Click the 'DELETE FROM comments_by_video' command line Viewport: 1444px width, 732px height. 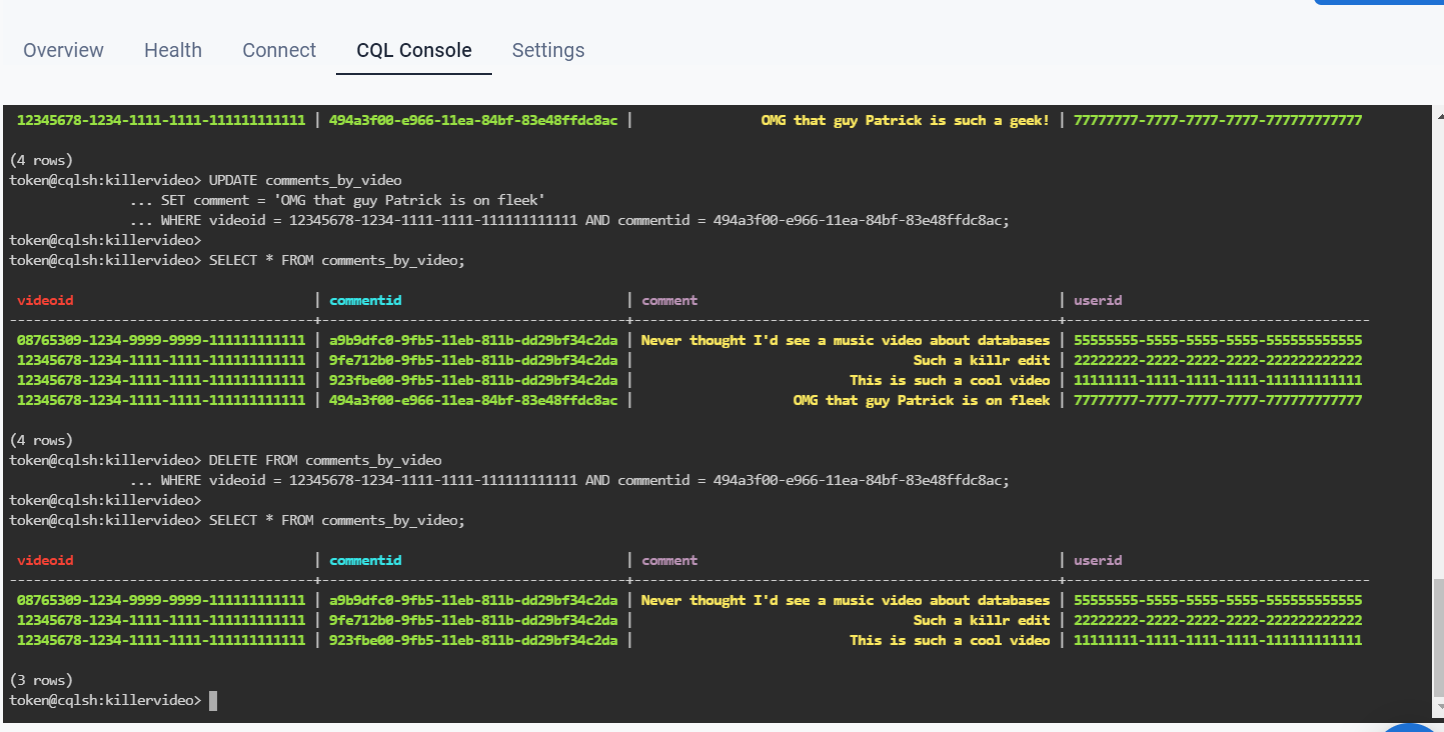tap(325, 460)
